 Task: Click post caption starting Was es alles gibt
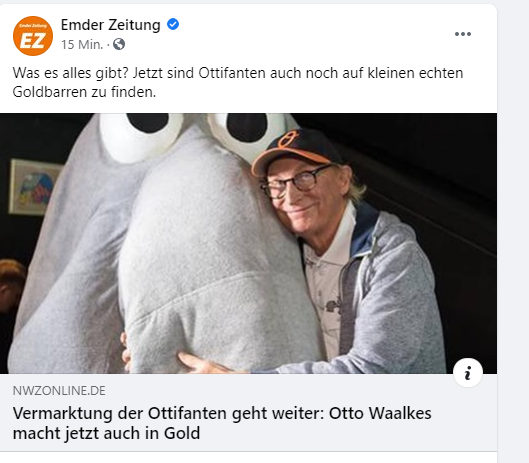(238, 82)
